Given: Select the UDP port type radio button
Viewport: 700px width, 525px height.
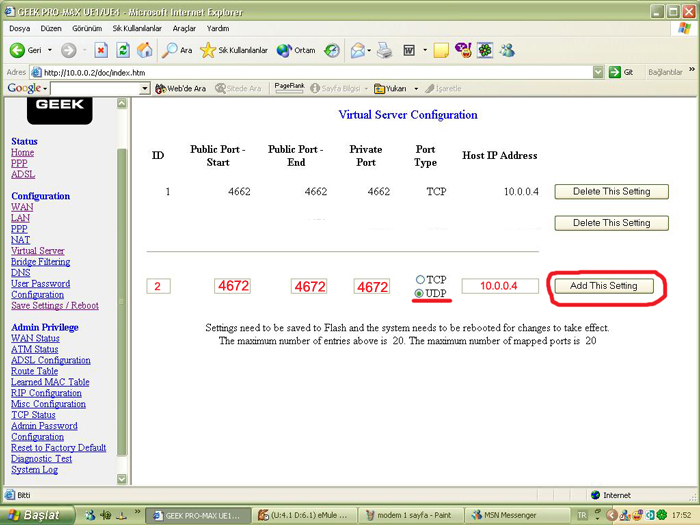Looking at the screenshot, I should pos(419,293).
